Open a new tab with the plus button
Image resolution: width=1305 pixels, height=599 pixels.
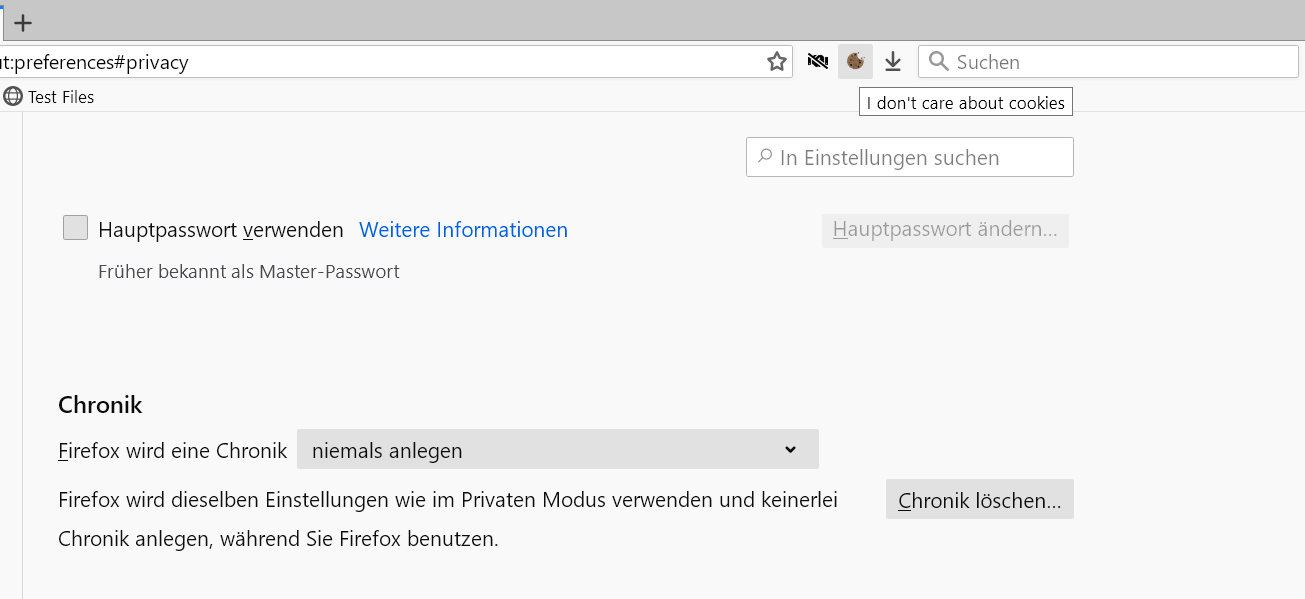tap(23, 23)
